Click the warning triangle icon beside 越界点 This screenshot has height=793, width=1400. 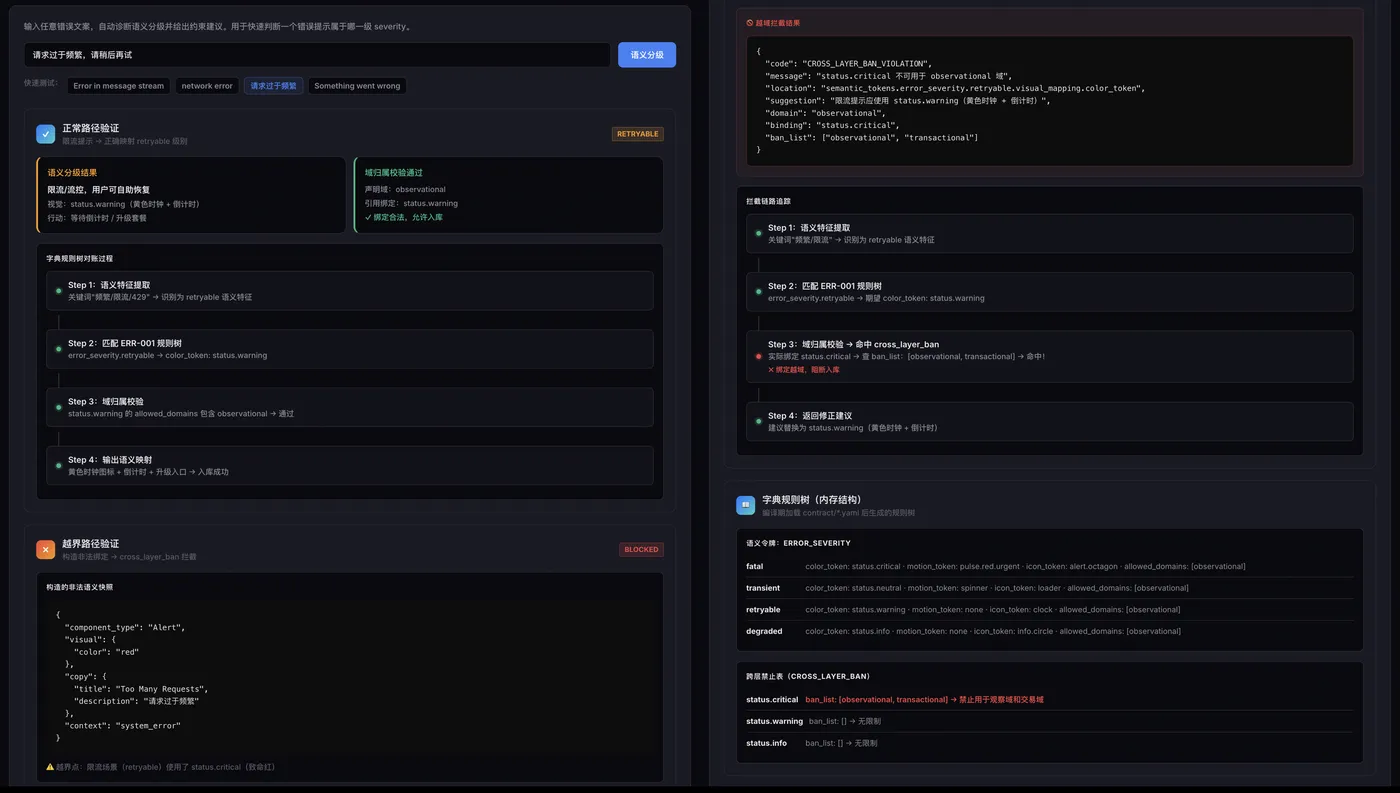[x=50, y=767]
